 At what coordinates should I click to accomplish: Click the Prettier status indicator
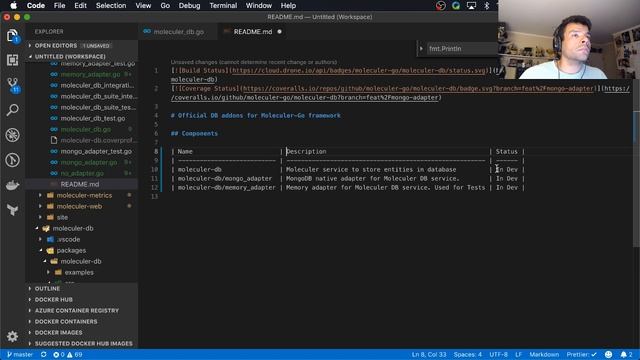point(581,354)
